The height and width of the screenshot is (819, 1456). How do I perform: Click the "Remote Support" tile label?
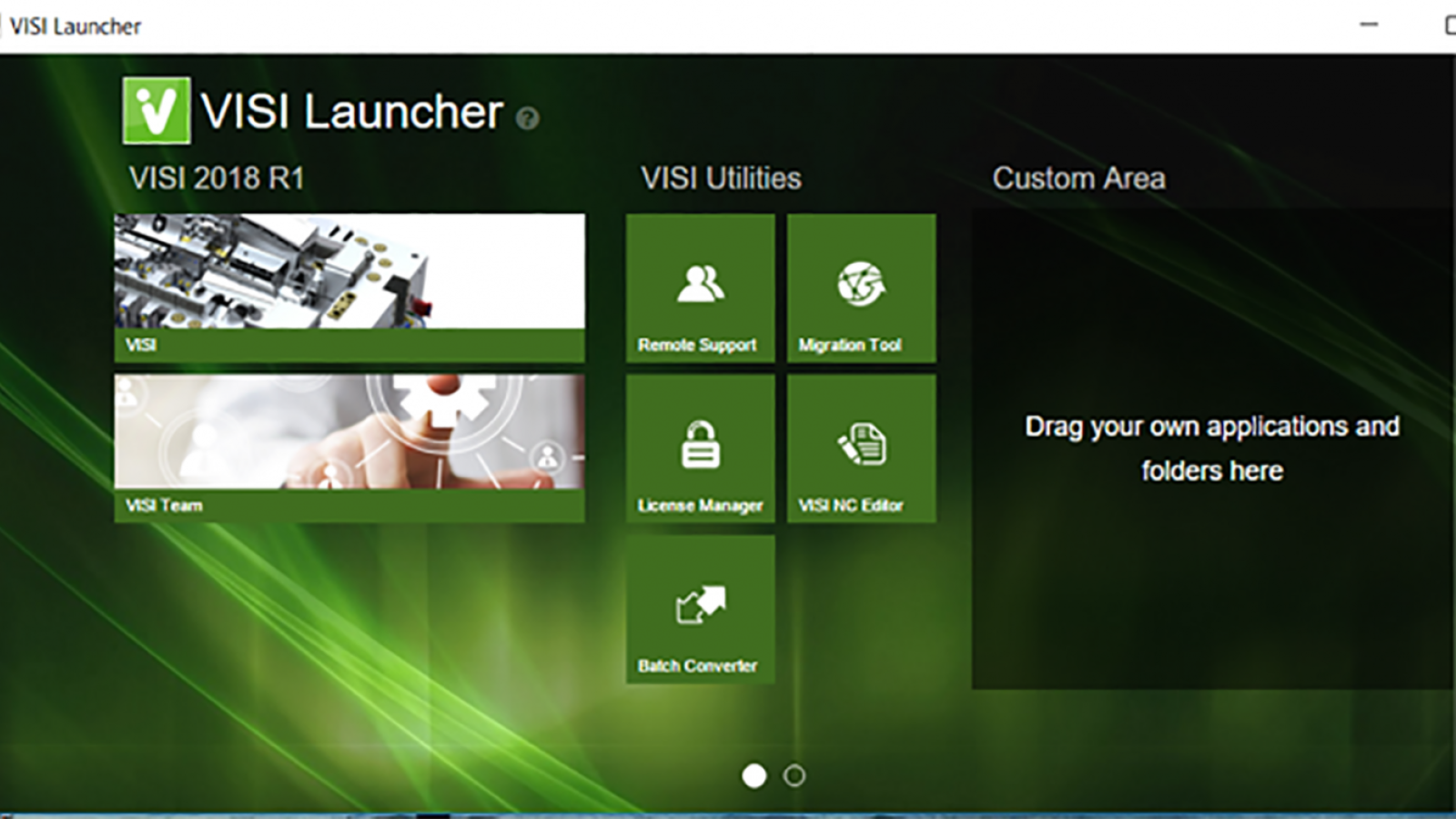tap(697, 345)
